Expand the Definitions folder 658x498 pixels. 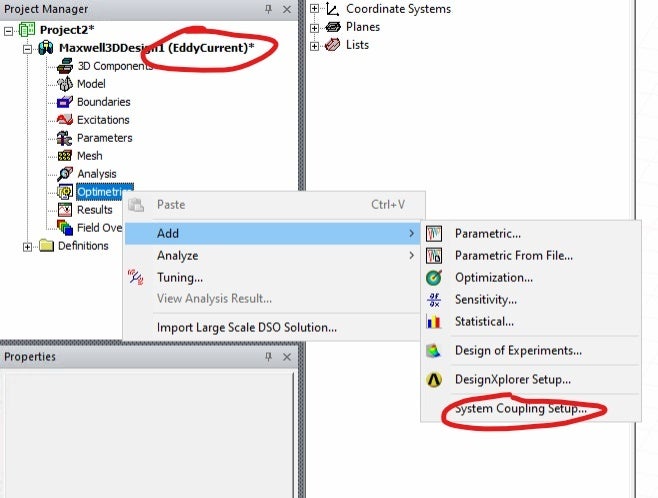(x=27, y=247)
